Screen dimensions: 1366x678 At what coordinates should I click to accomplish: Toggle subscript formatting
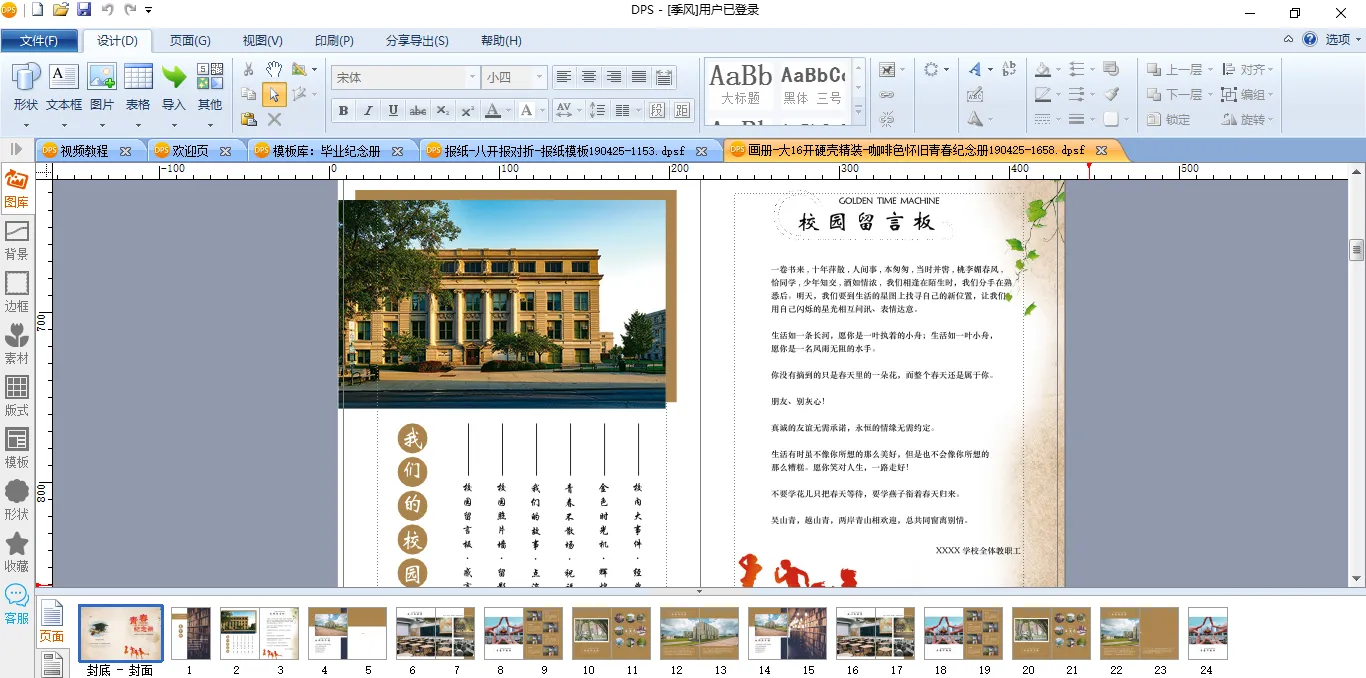pos(442,110)
